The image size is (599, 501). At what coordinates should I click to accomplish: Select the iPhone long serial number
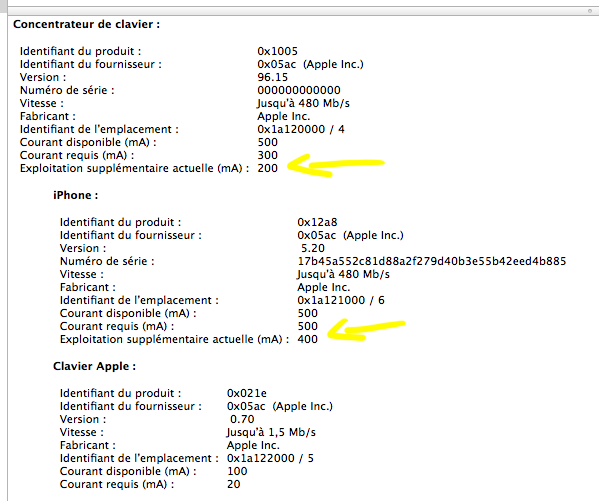point(432,261)
